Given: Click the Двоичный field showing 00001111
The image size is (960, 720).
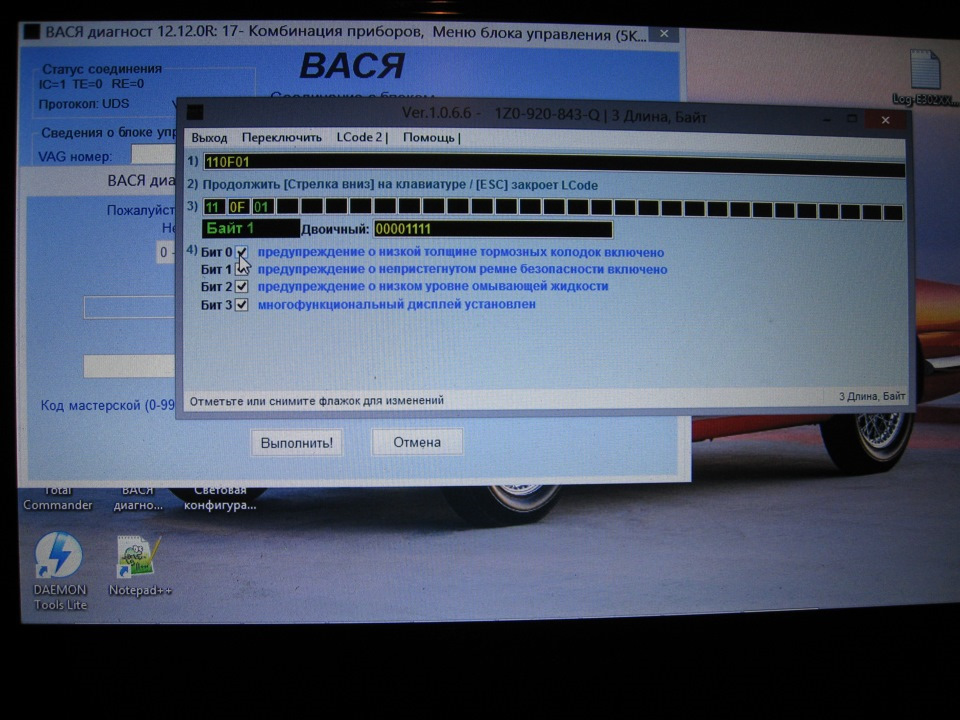Looking at the screenshot, I should click(x=490, y=230).
